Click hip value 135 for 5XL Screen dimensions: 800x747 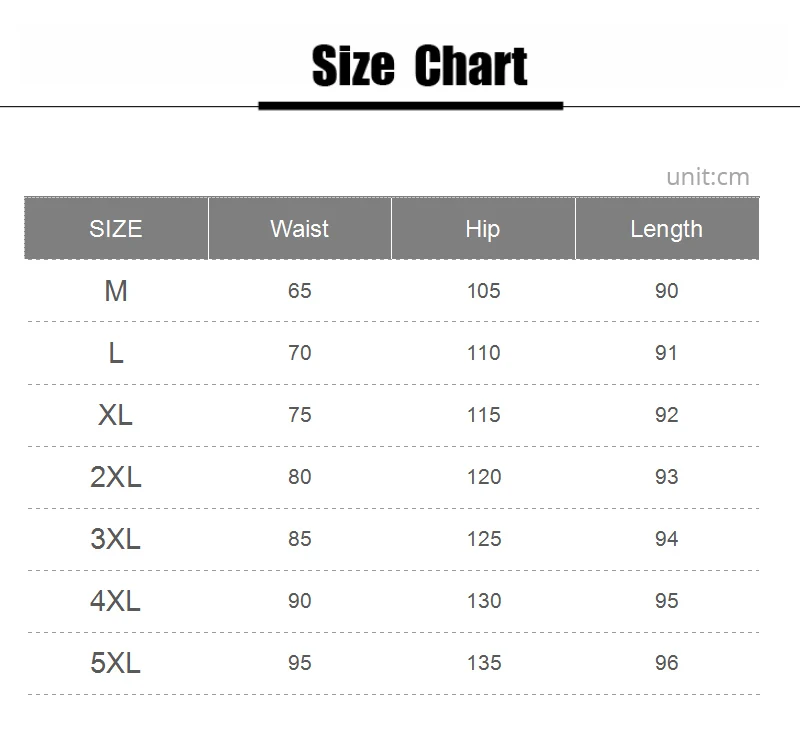(484, 663)
